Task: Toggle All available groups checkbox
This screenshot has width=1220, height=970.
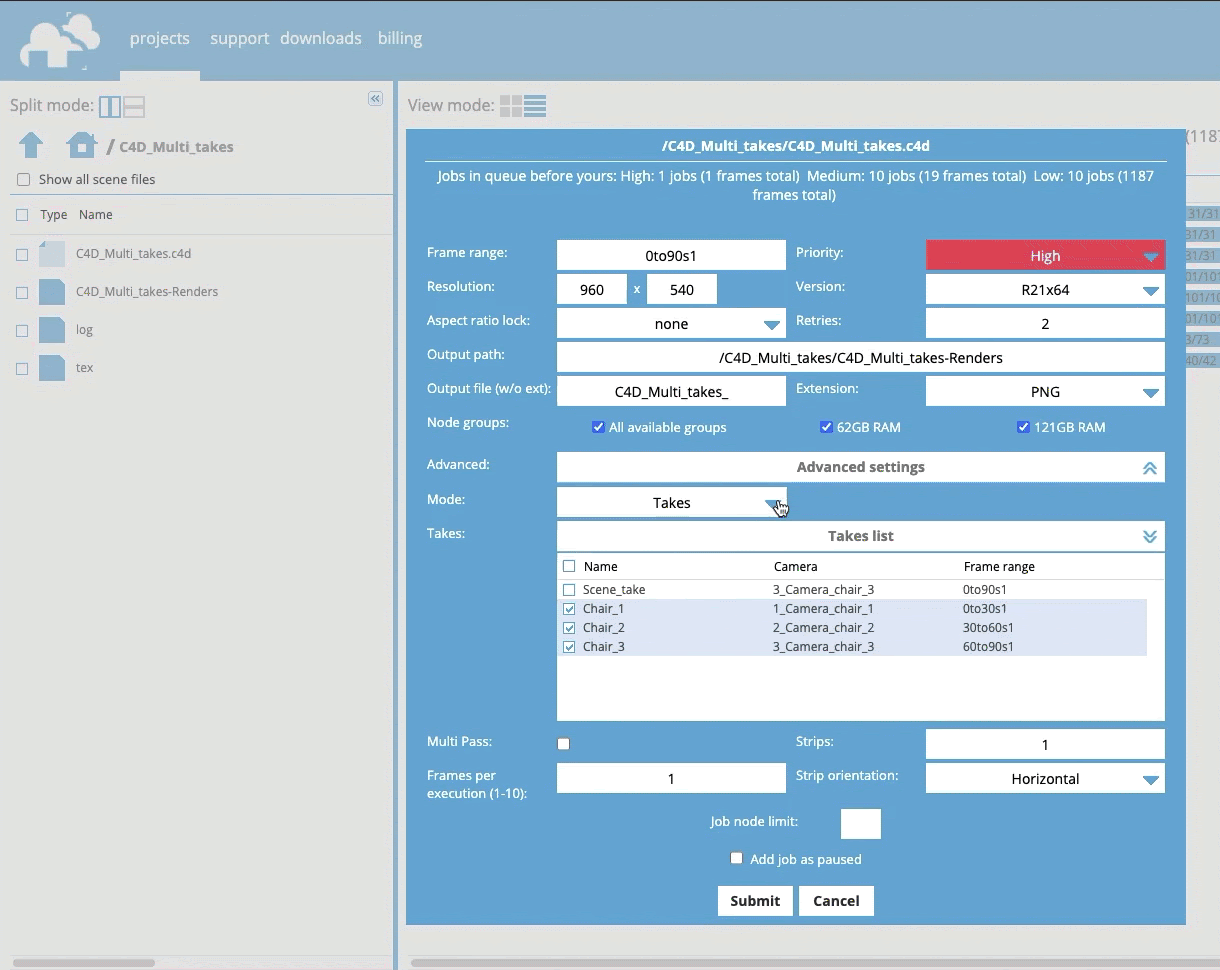Action: (x=598, y=427)
